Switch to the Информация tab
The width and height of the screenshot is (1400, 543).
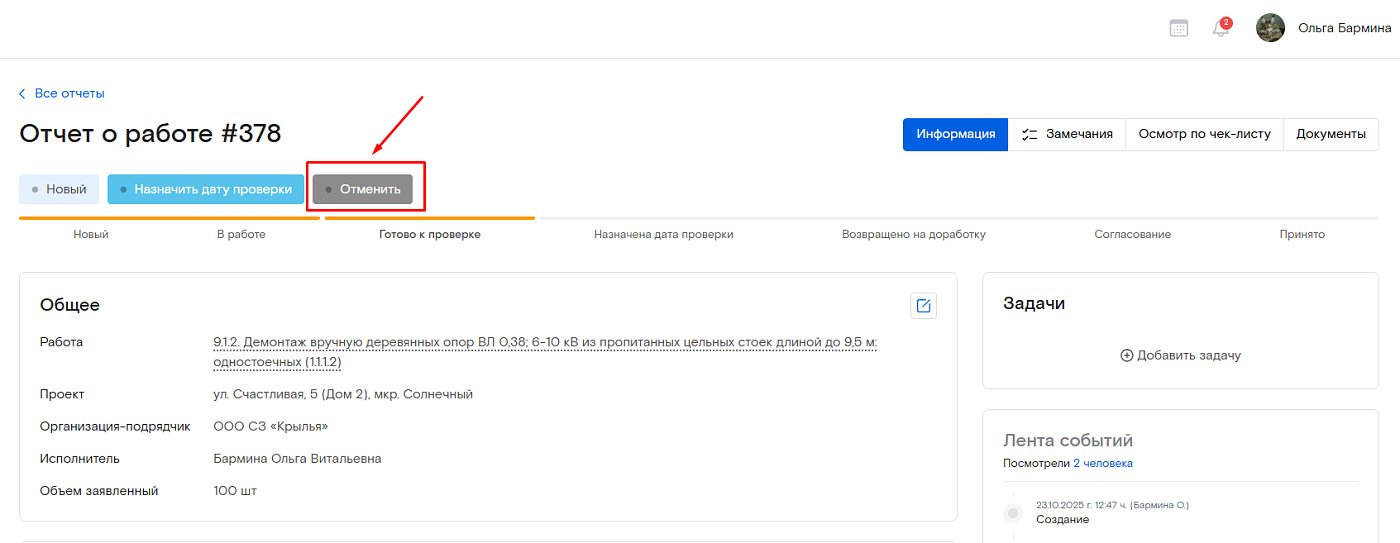(x=955, y=134)
